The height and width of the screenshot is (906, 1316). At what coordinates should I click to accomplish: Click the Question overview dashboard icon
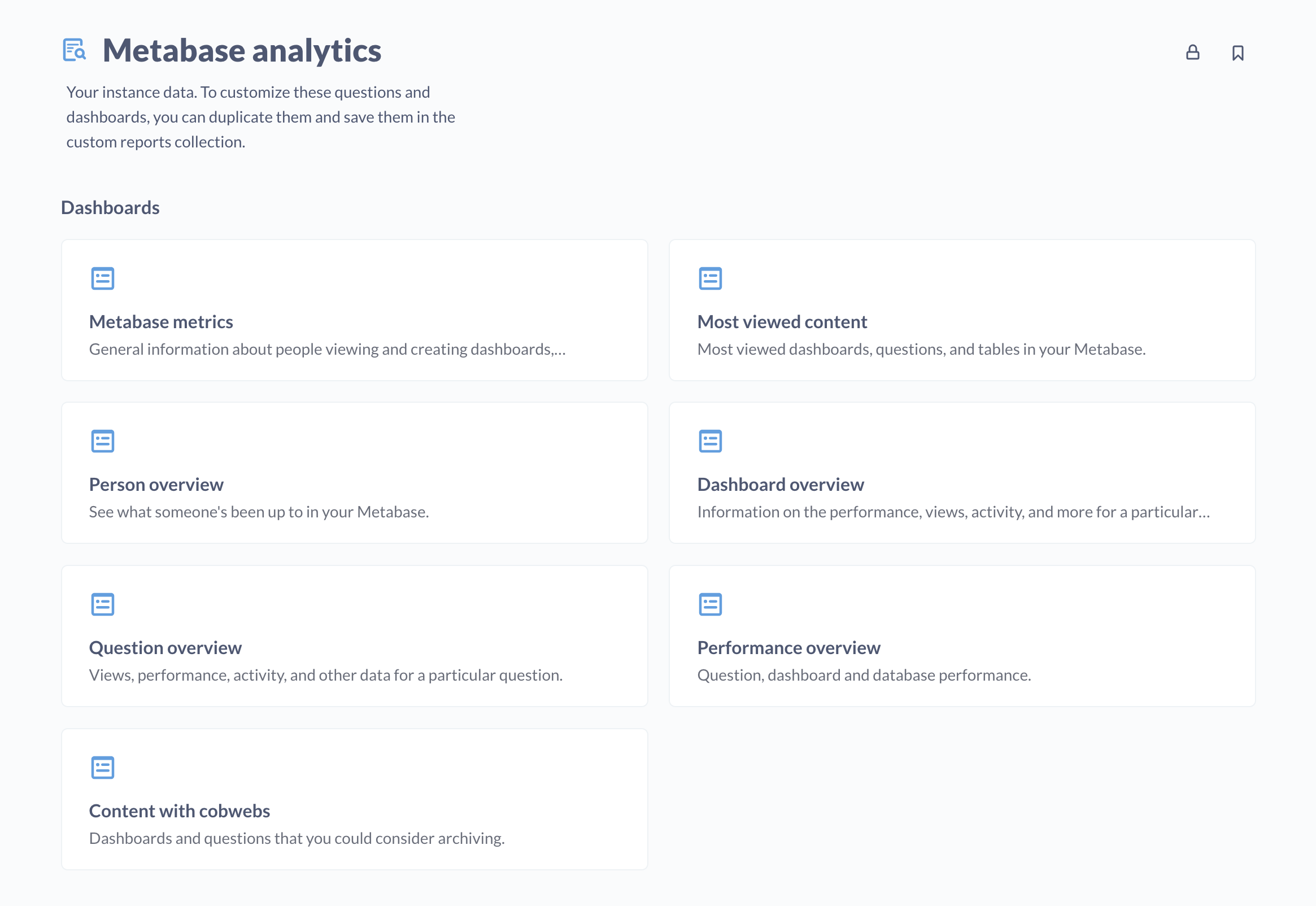103,604
